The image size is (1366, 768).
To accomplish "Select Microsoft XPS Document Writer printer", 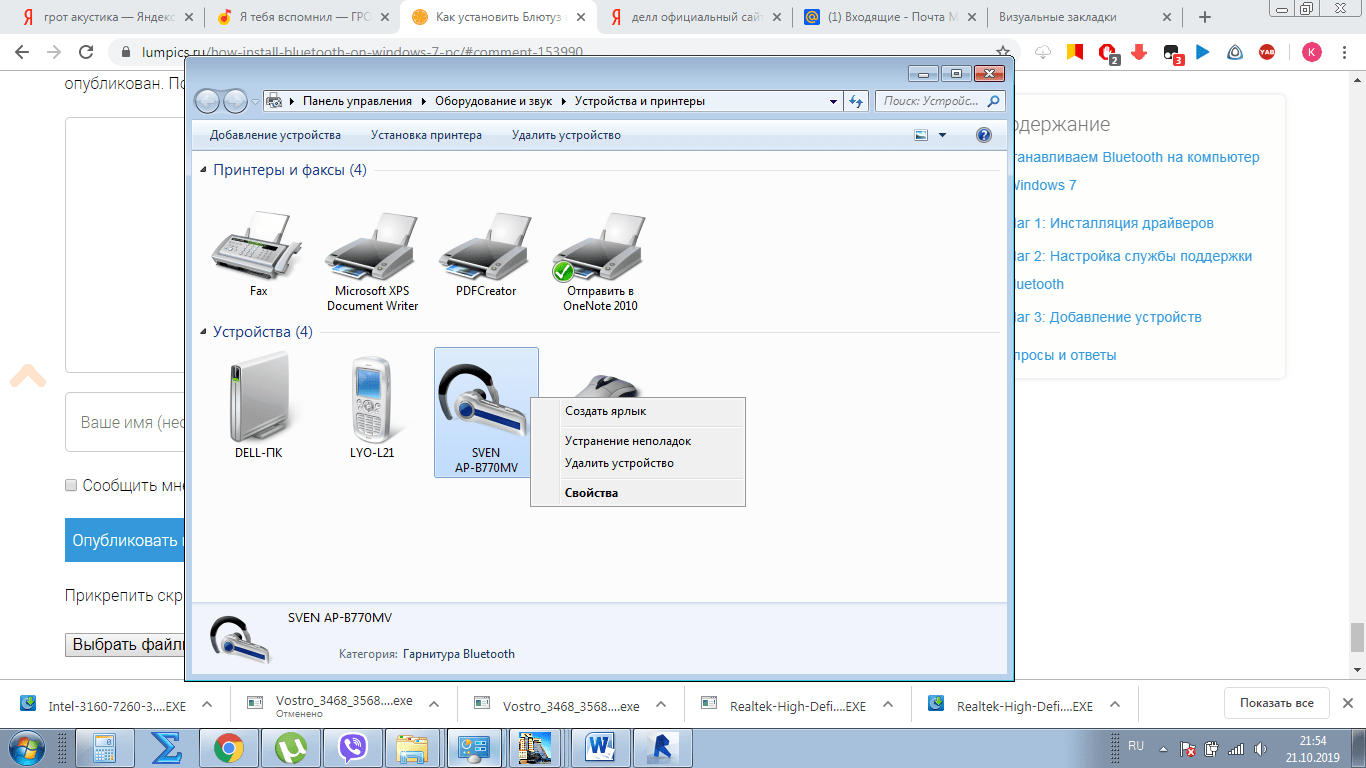I will tap(372, 262).
